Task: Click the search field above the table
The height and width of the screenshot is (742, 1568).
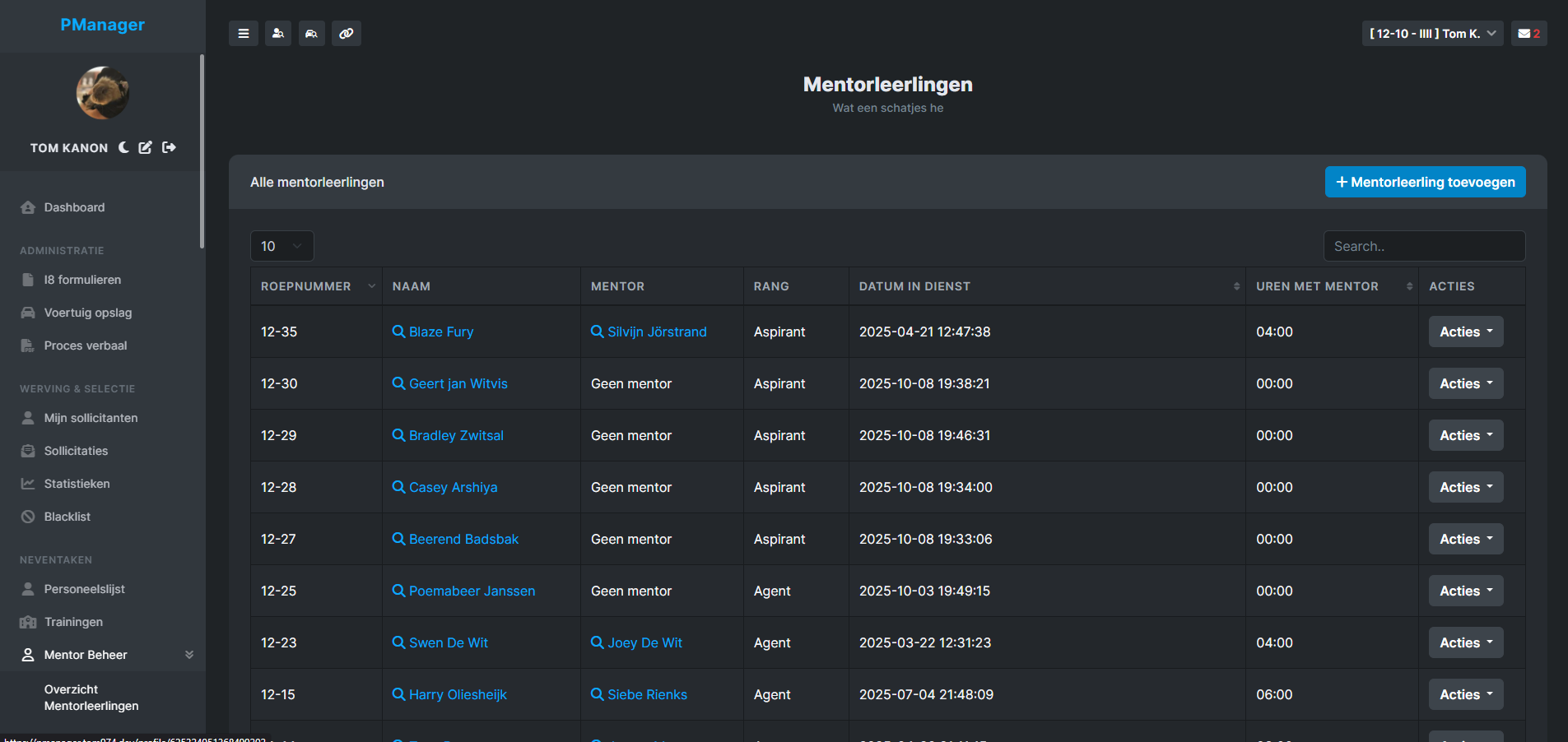Action: click(x=1424, y=245)
